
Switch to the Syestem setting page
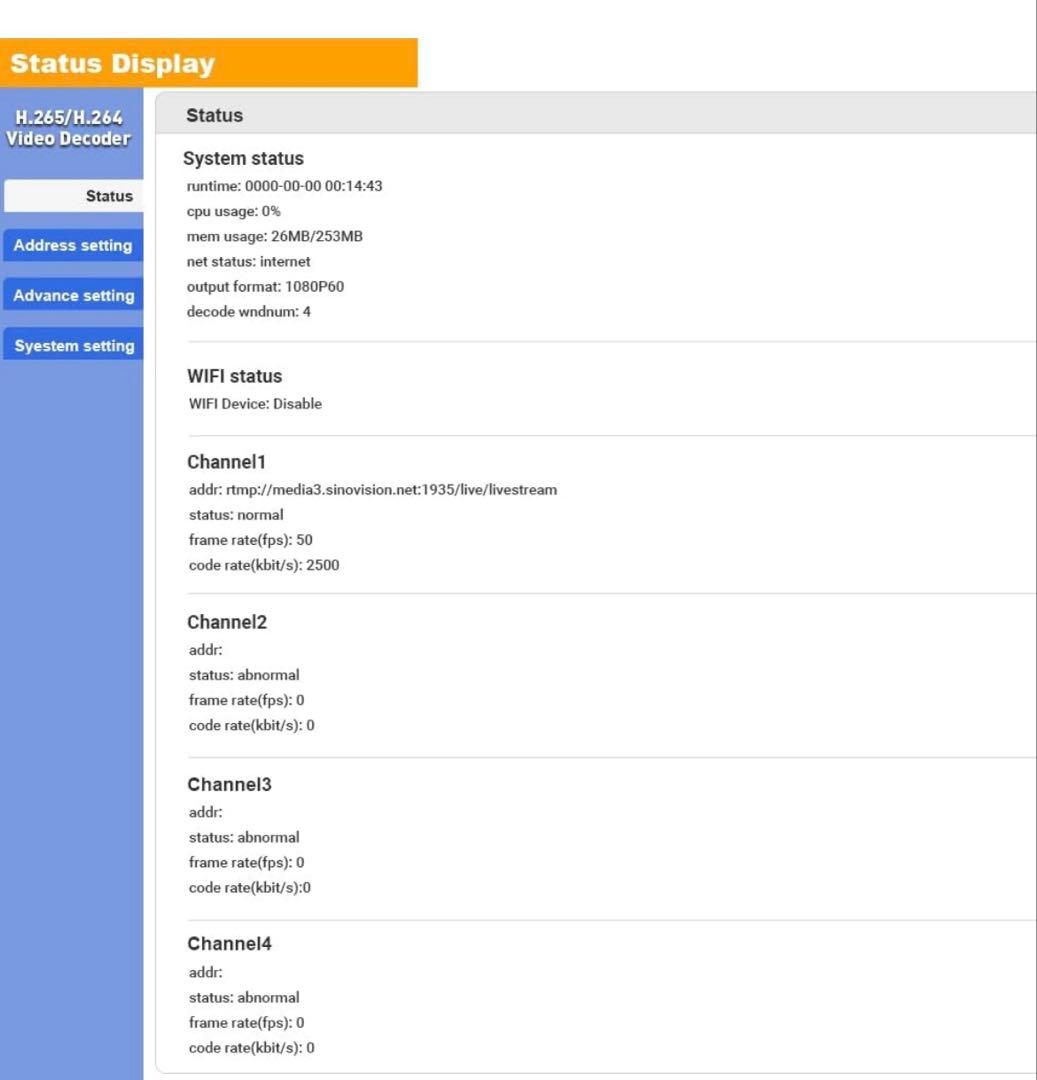coord(72,346)
